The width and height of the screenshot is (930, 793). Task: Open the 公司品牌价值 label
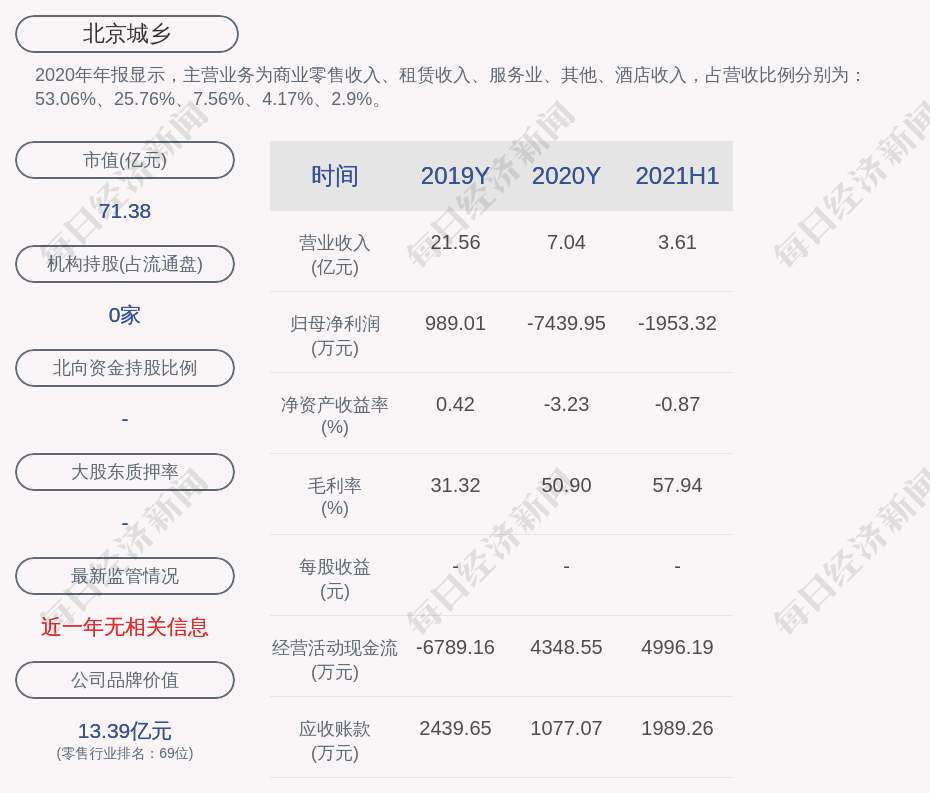pyautogui.click(x=125, y=680)
